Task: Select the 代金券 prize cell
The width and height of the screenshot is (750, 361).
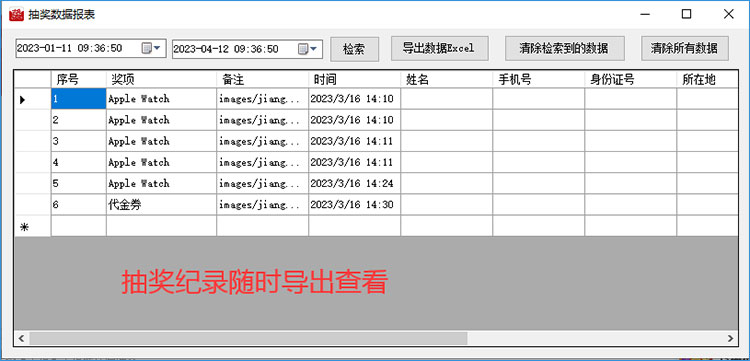Action: click(161, 205)
